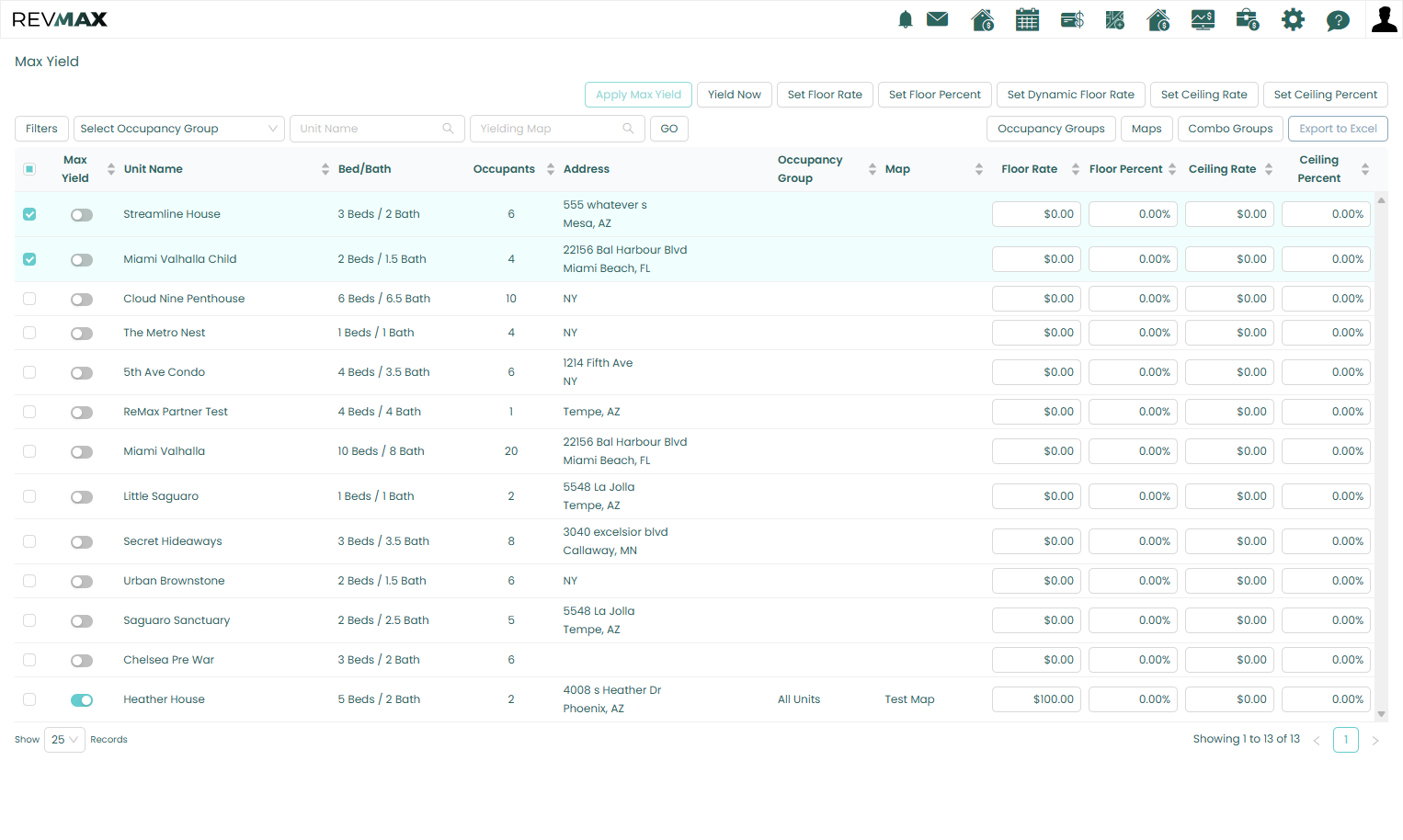Viewport: 1403px width, 840px height.
Task: Click the Apply Max Yield button
Action: [639, 95]
